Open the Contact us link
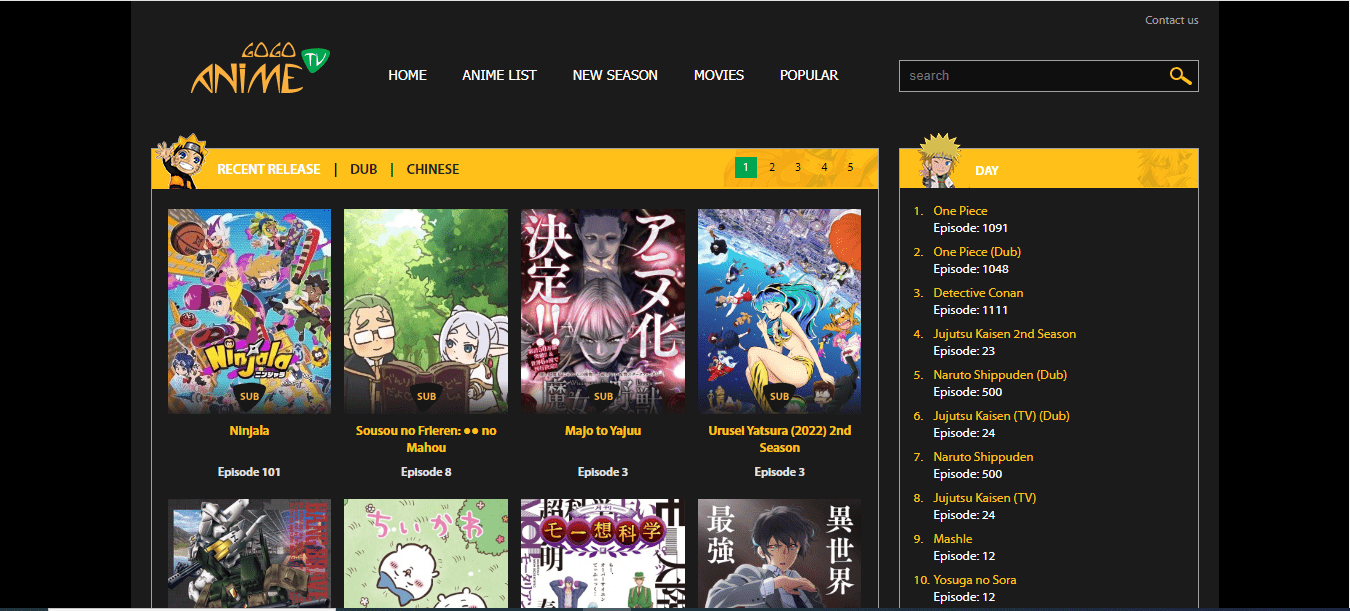Screen dimensions: 1350x611 pyautogui.click(x=1171, y=19)
